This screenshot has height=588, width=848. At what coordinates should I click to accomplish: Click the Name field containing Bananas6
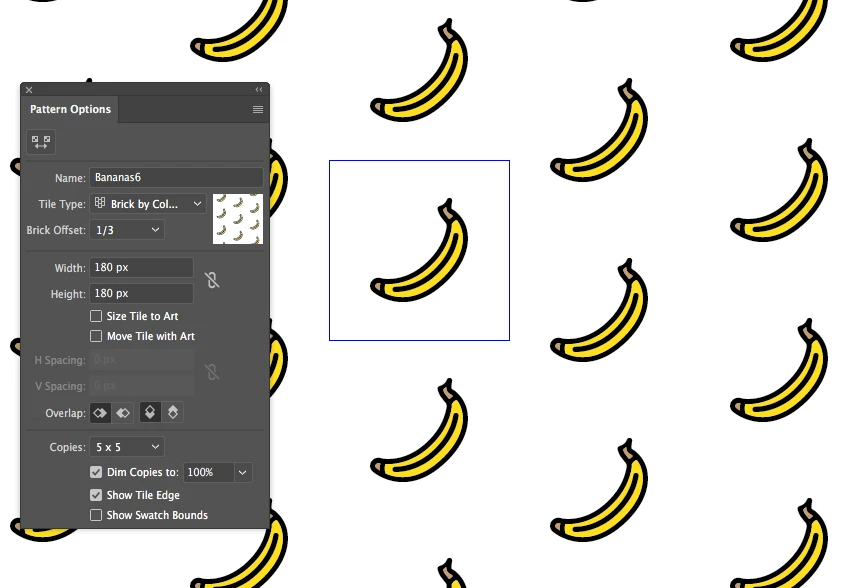(176, 177)
